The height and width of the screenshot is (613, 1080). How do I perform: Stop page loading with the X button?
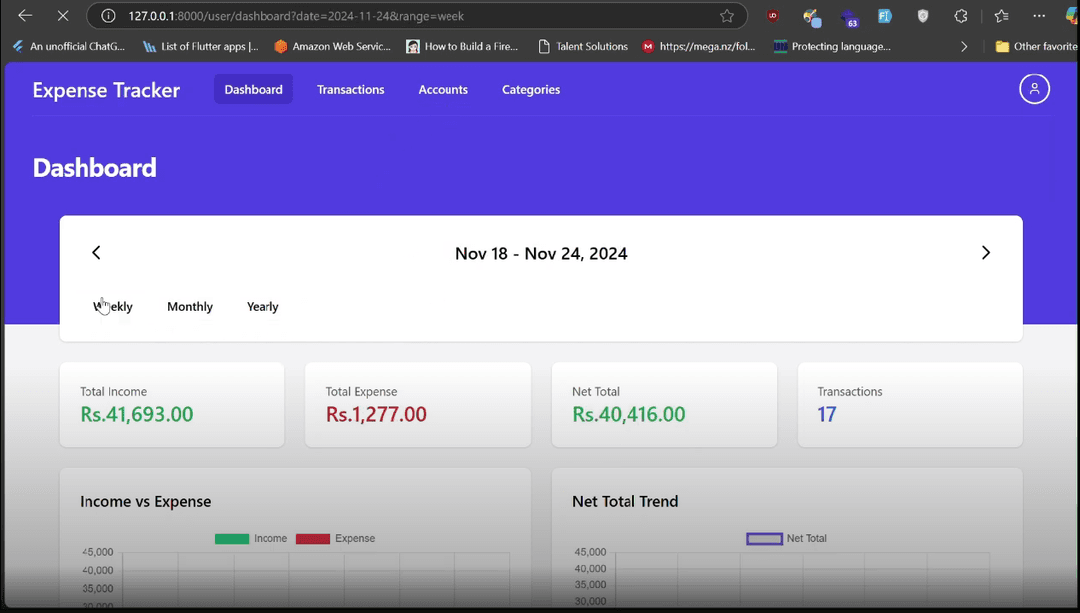62,16
